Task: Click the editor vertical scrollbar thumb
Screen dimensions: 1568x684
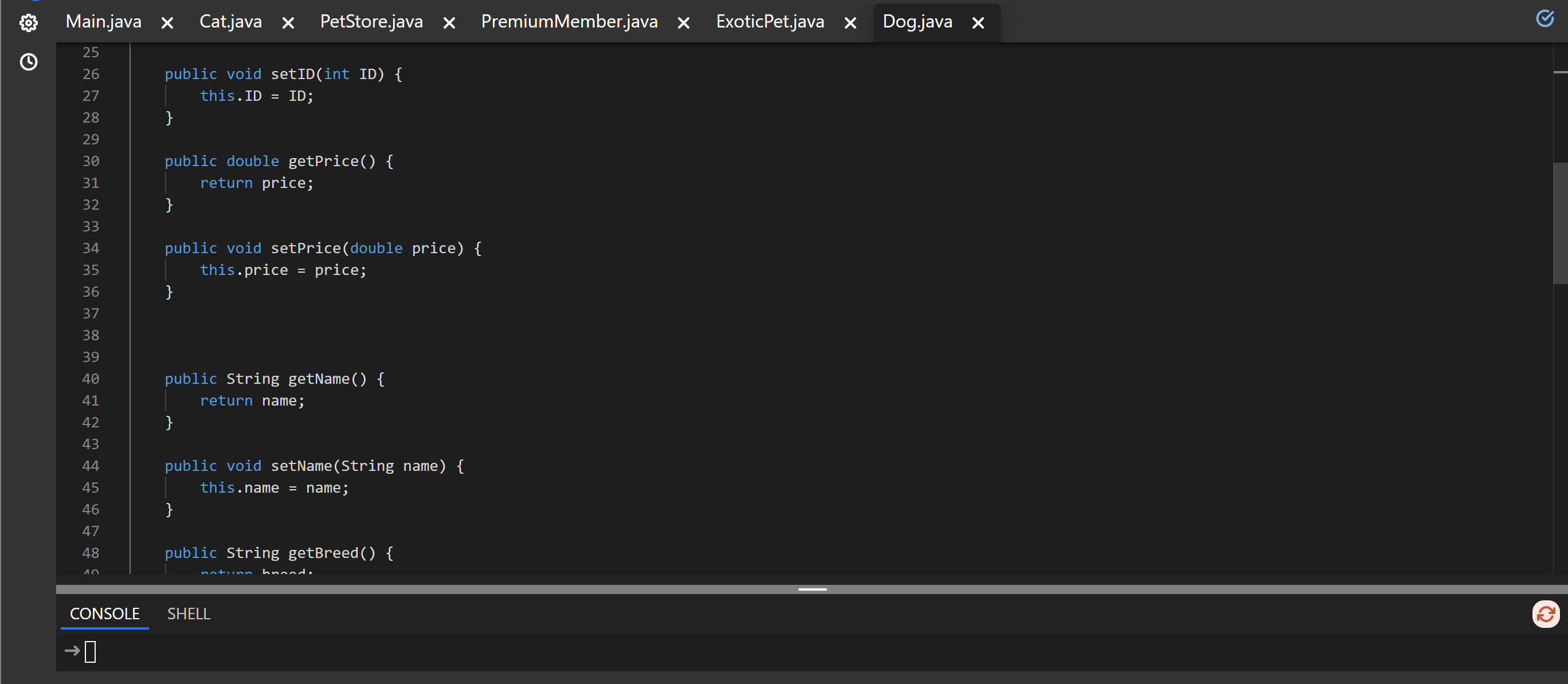Action: click(1559, 222)
